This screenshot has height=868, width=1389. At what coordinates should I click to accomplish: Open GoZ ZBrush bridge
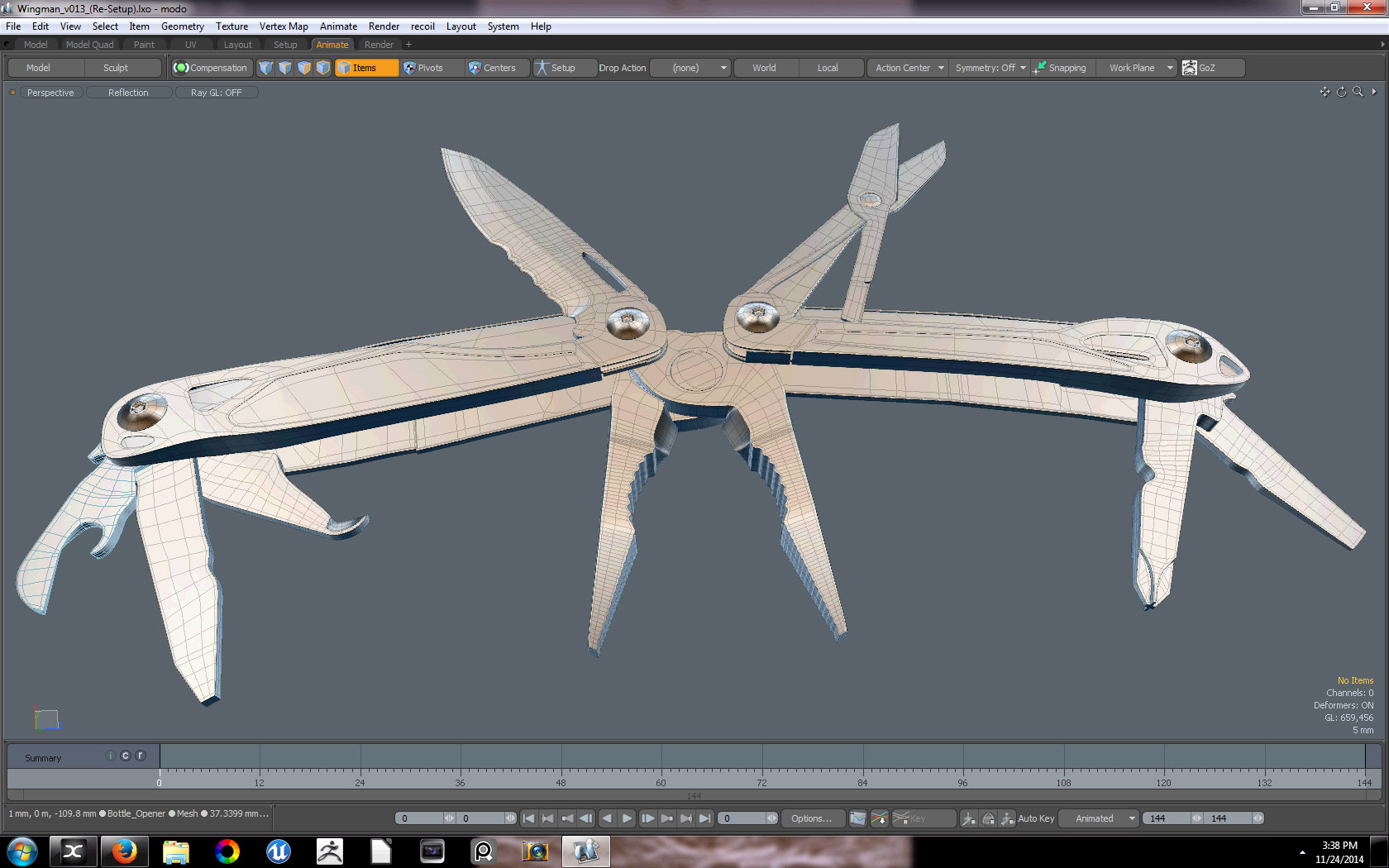point(1211,68)
